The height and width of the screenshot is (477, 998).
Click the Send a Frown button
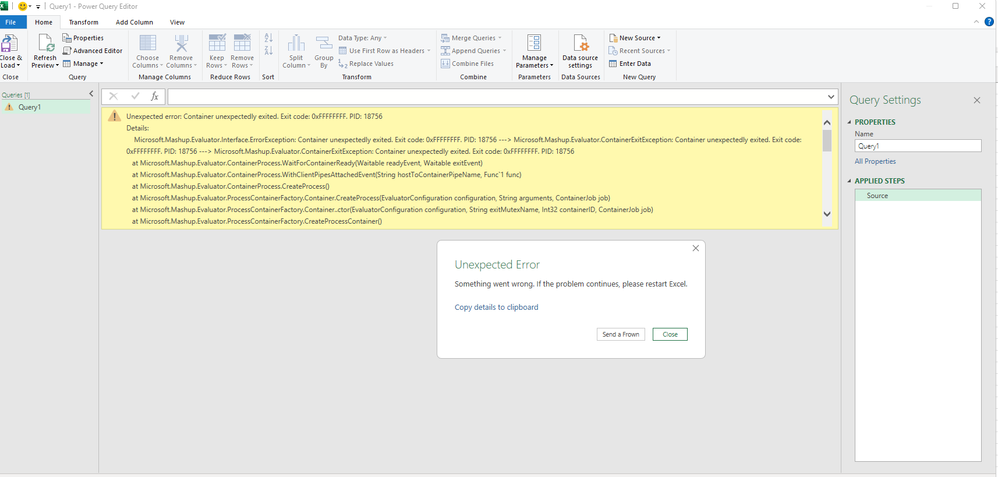click(x=621, y=334)
